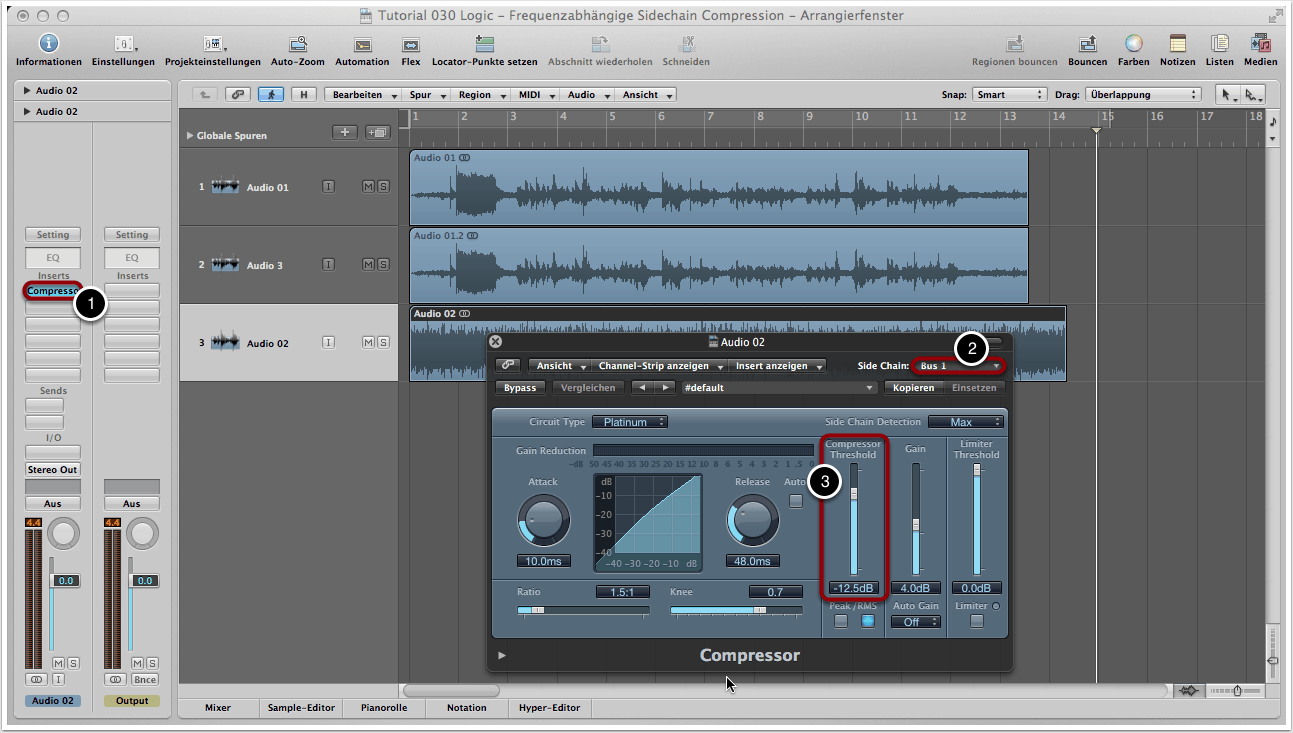
Task: Open the Side Chain Bus 1 dropdown
Action: 959,366
